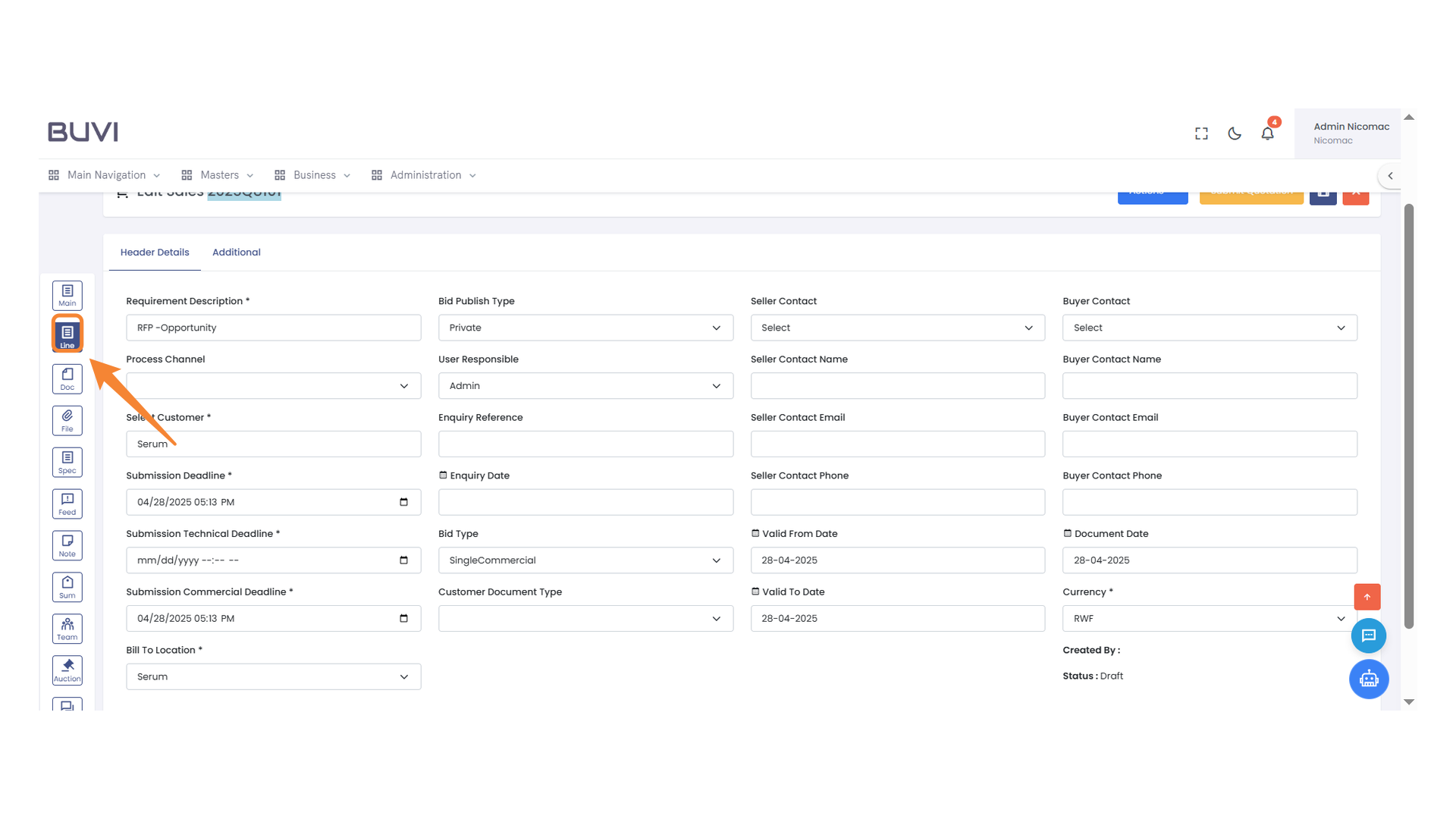Open the Team sidebar icon
This screenshot has width=1456, height=819.
(67, 629)
